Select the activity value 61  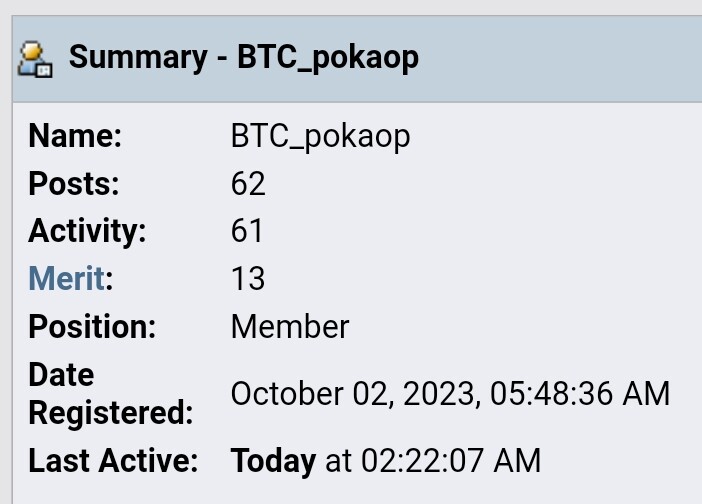click(247, 231)
